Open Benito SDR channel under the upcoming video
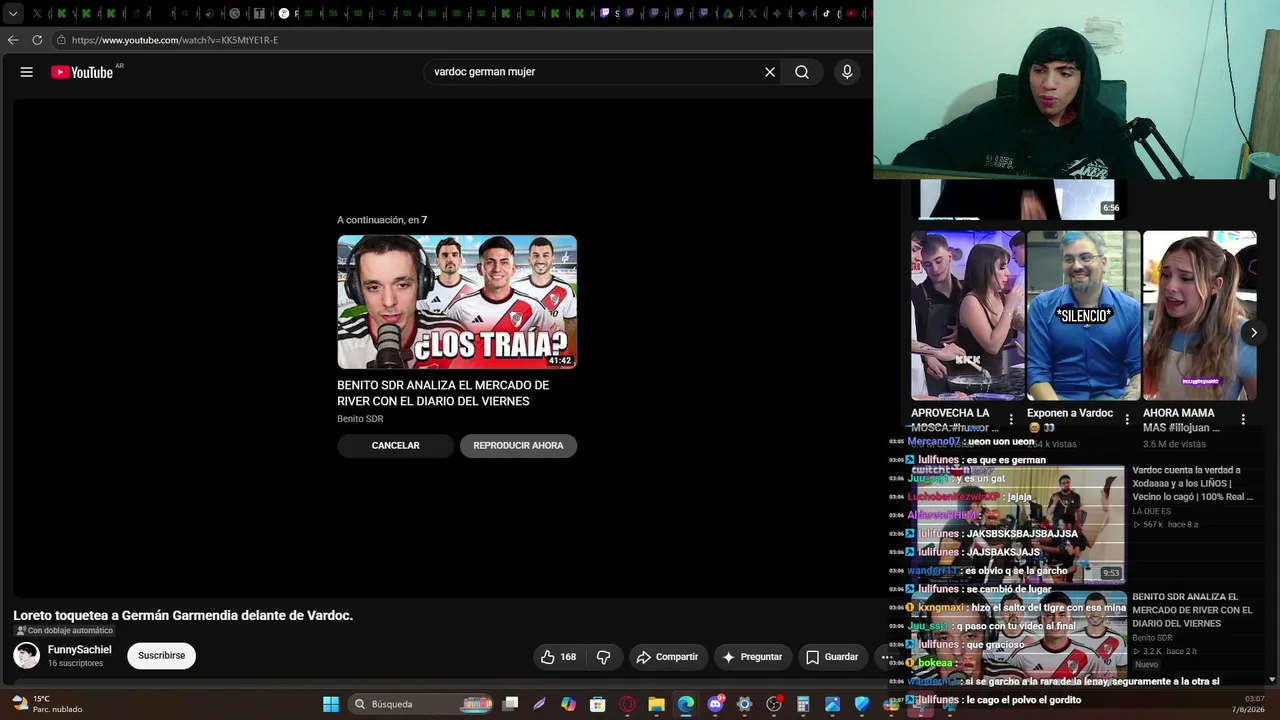 point(360,419)
